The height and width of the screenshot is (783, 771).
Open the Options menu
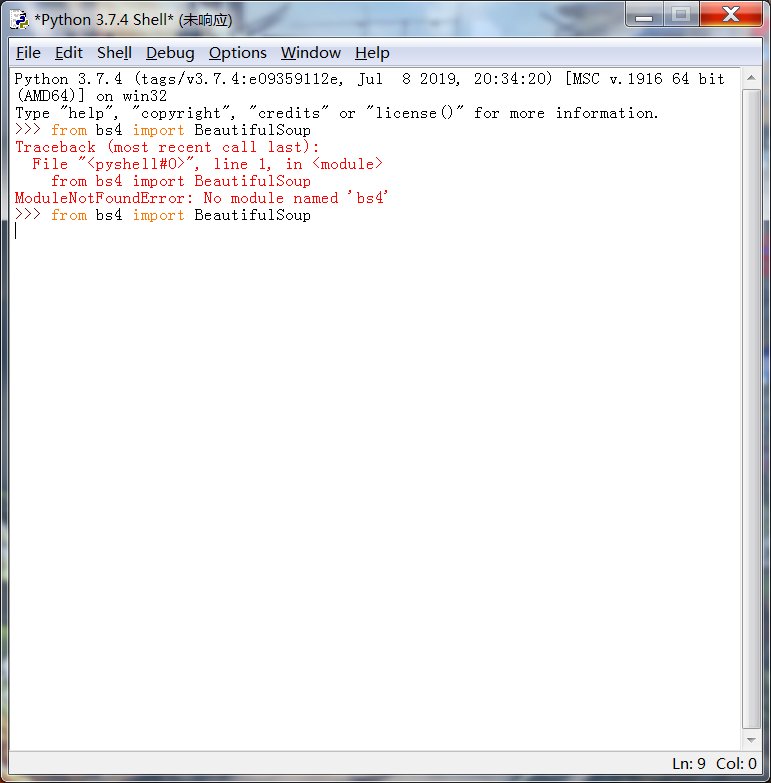coord(237,53)
